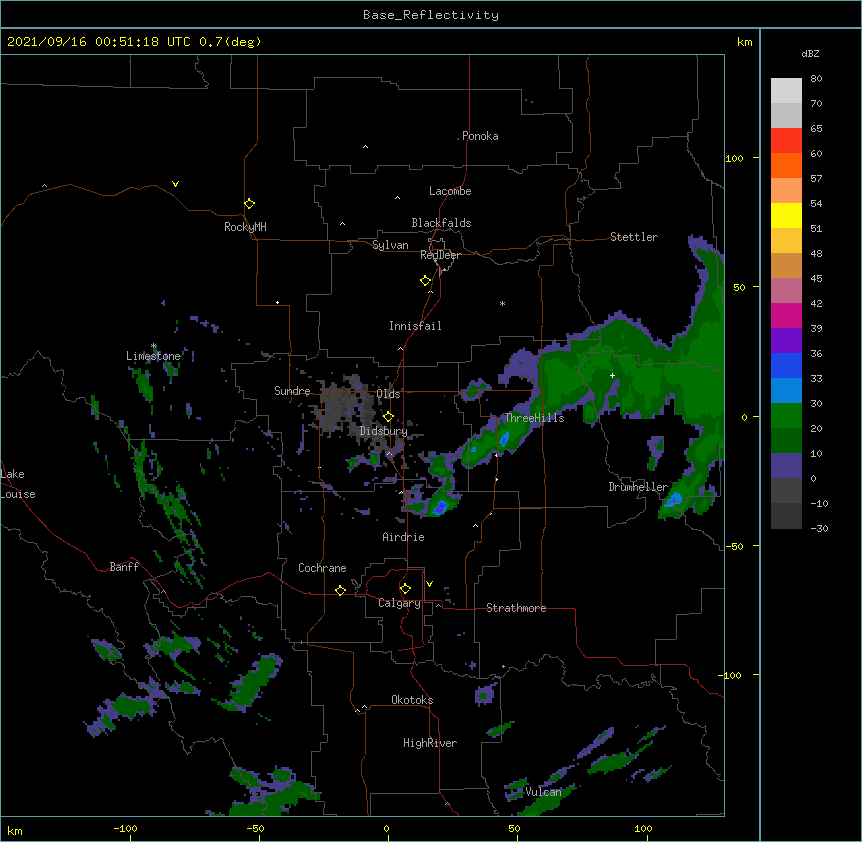Click the Airdrie city label
862x842 pixels.
[x=404, y=537]
